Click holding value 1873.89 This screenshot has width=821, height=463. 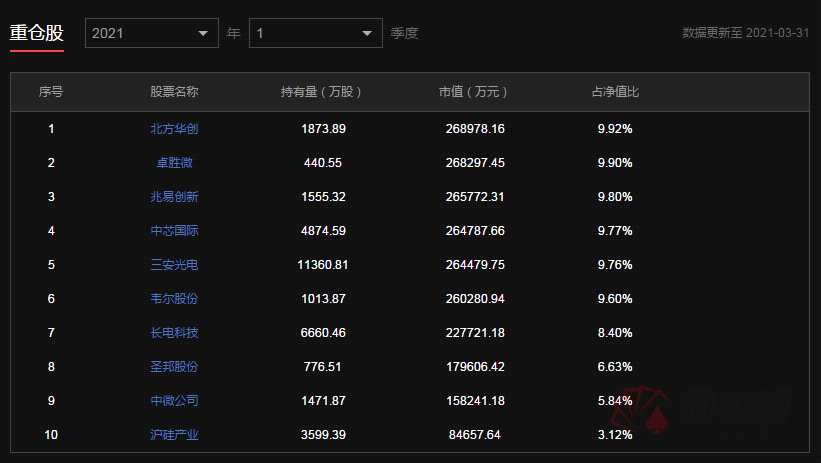point(323,129)
